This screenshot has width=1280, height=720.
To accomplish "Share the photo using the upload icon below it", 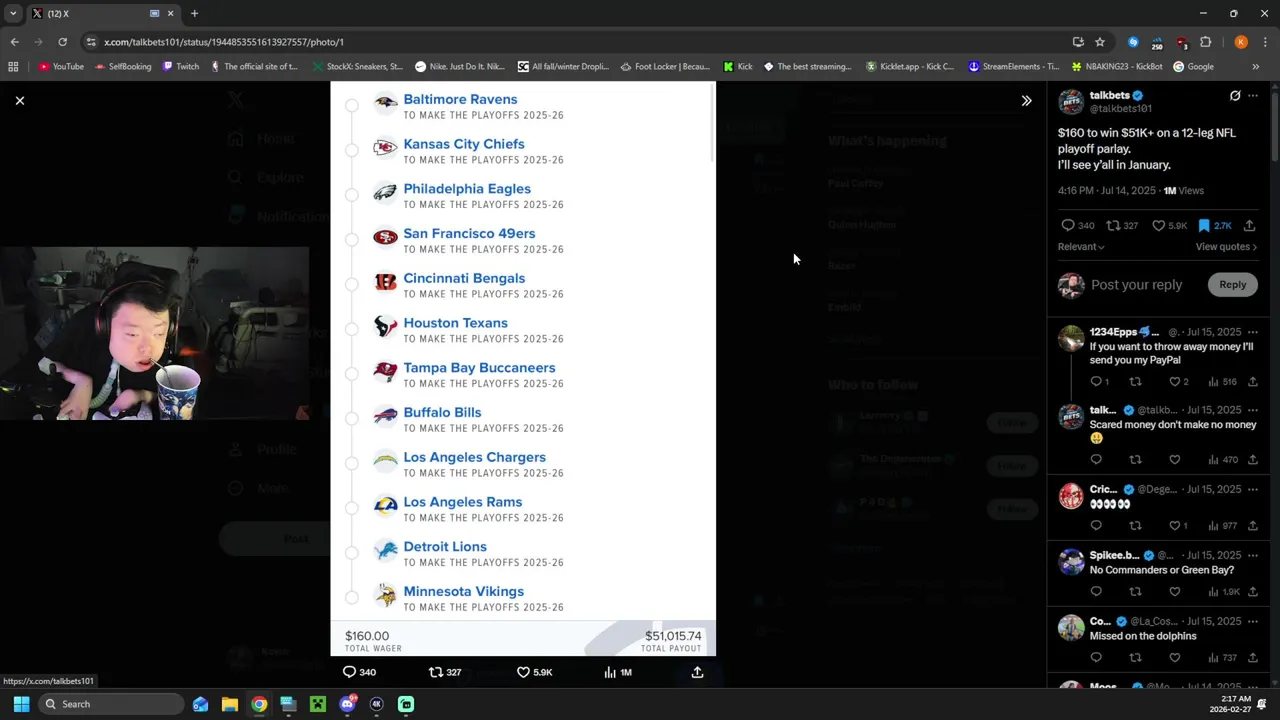I will (697, 672).
